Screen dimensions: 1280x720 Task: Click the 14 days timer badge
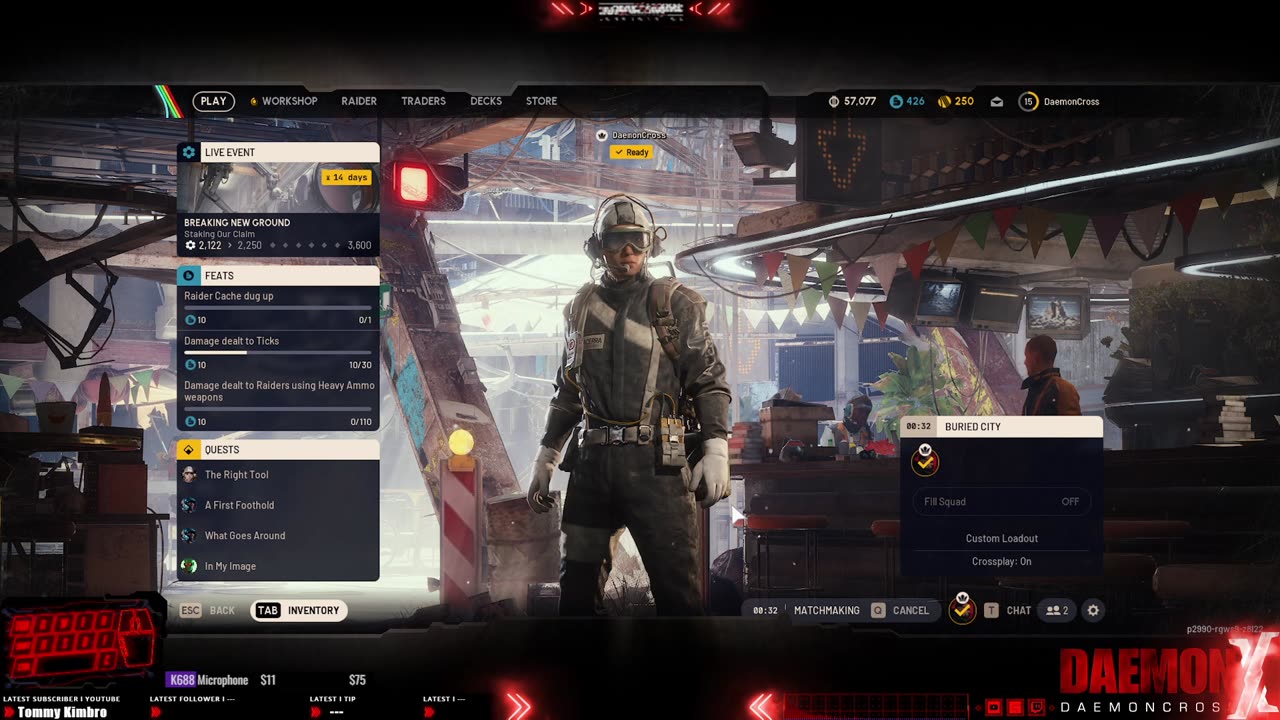(346, 177)
